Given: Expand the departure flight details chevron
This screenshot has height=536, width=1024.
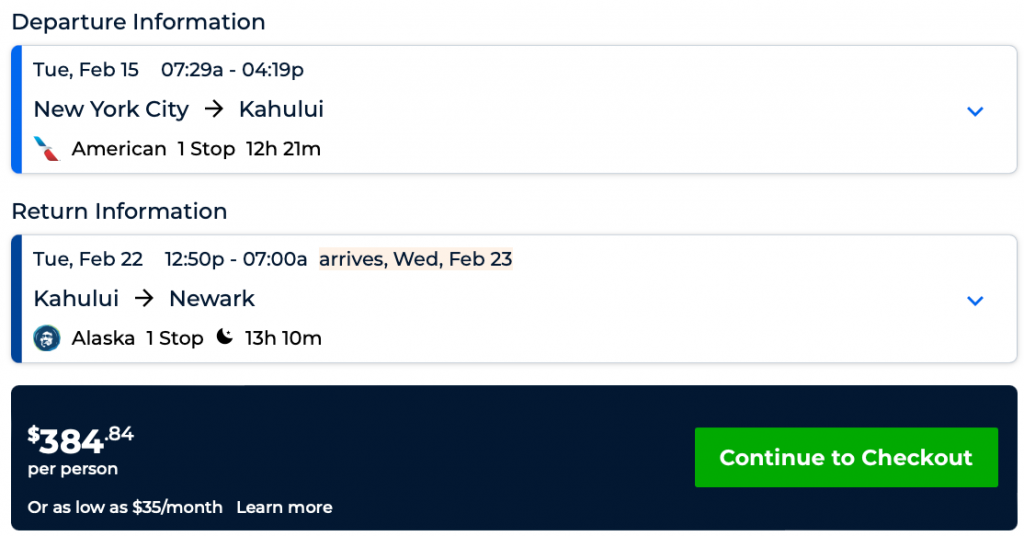Looking at the screenshot, I should tap(975, 111).
